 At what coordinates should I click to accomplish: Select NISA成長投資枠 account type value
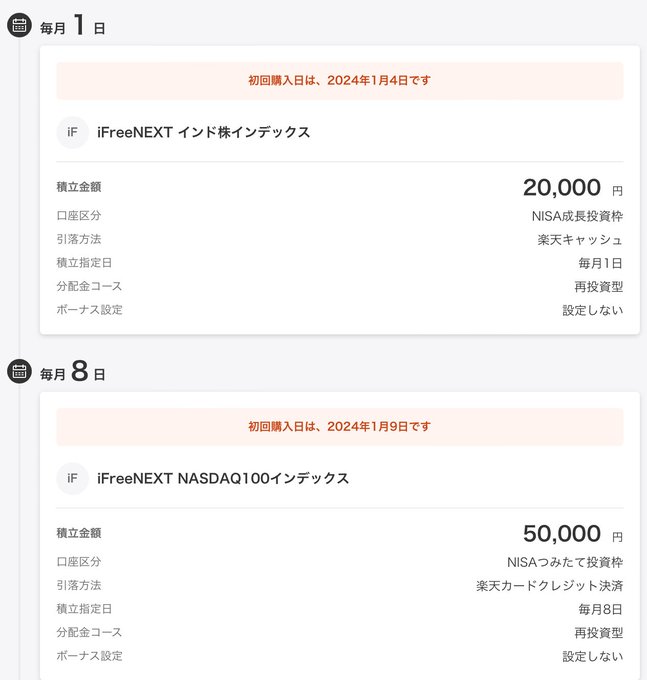[577, 216]
